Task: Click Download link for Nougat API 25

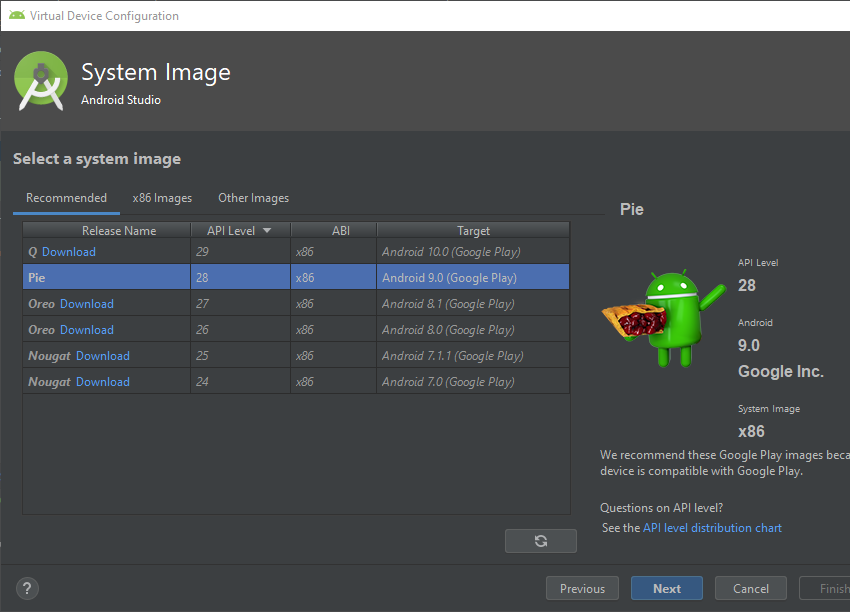Action: point(103,356)
